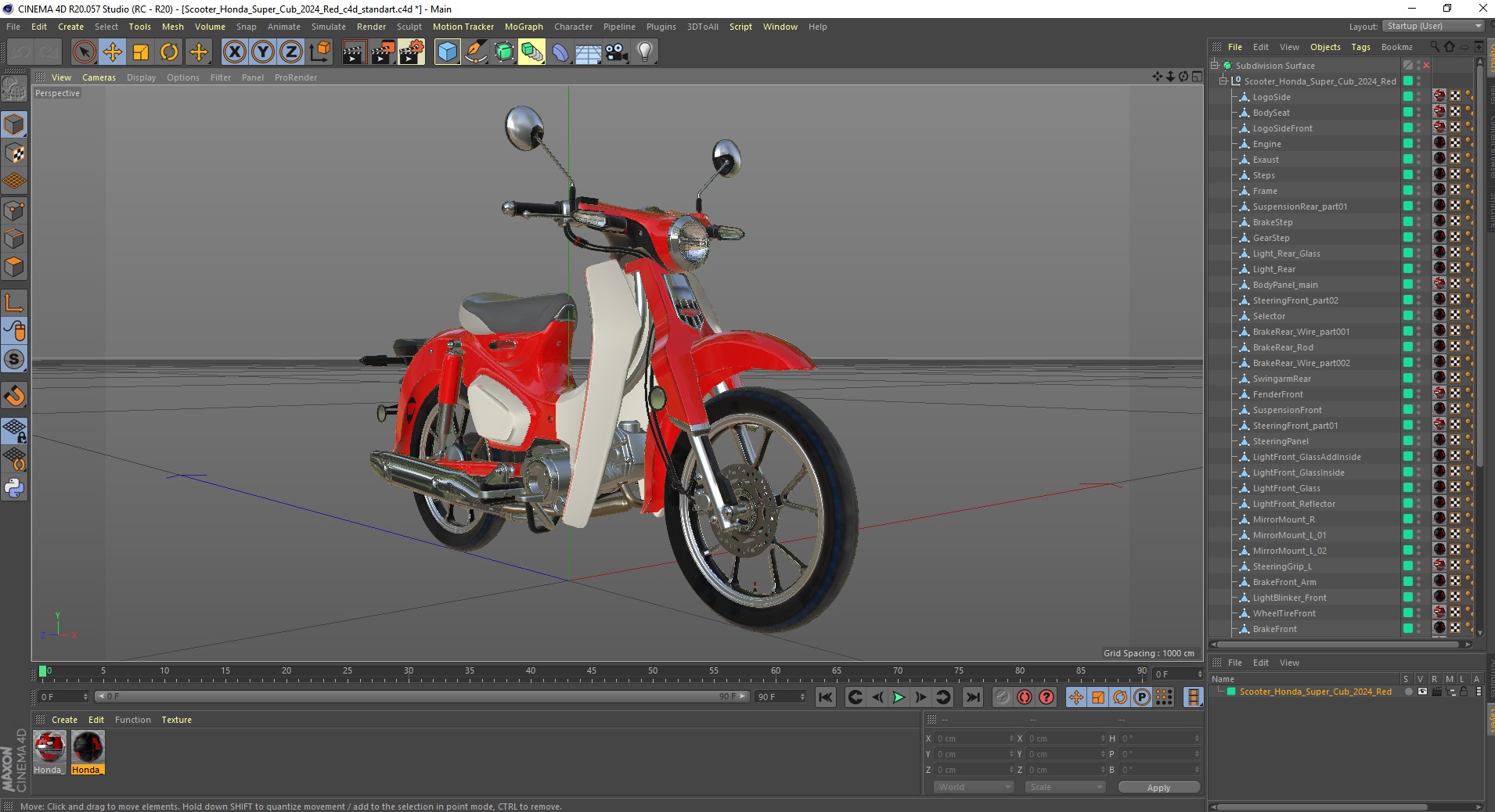This screenshot has width=1495, height=812.
Task: Click the coordinate system icon
Action: [x=319, y=52]
